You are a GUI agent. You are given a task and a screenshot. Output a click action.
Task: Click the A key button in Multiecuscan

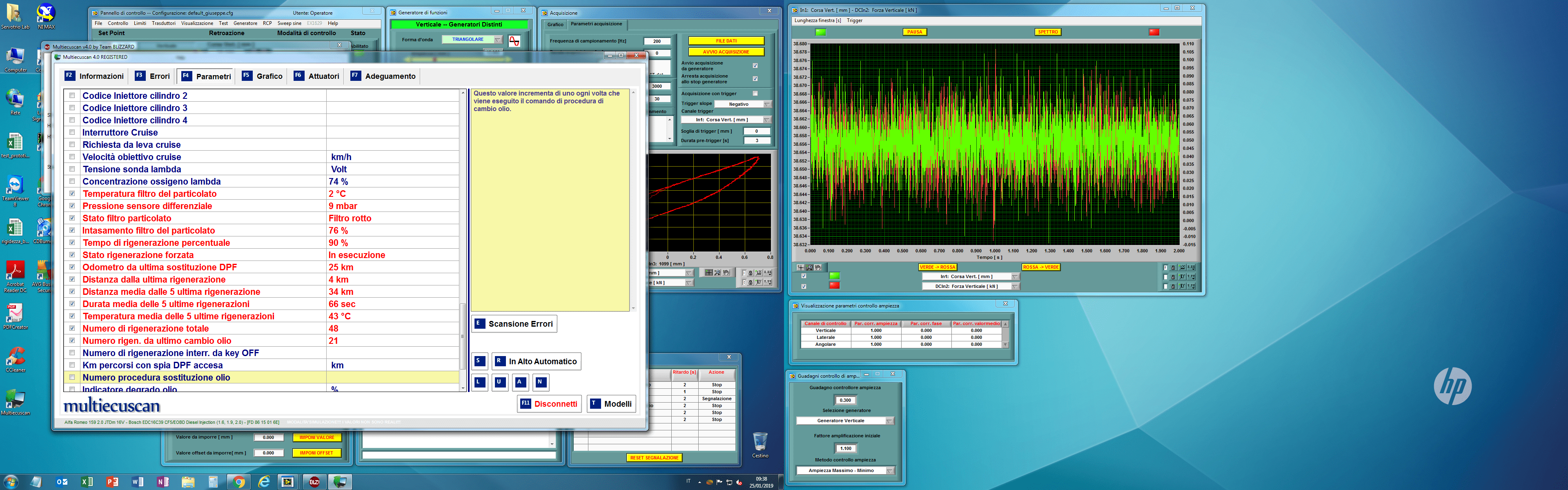click(521, 382)
